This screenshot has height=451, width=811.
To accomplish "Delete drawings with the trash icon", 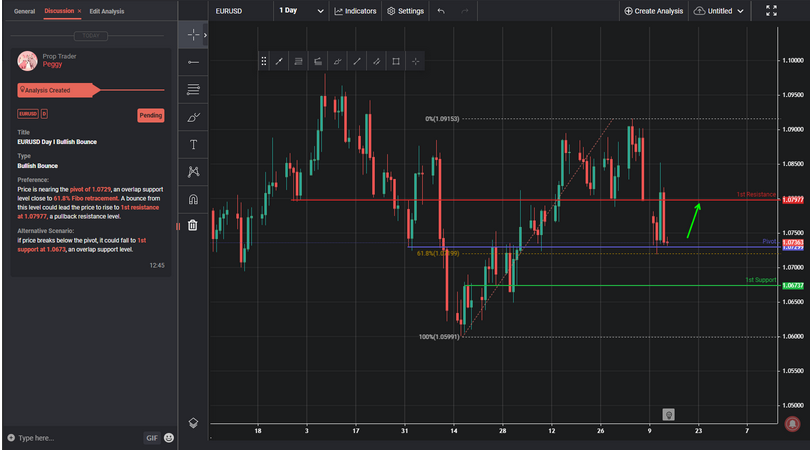I will (x=192, y=226).
